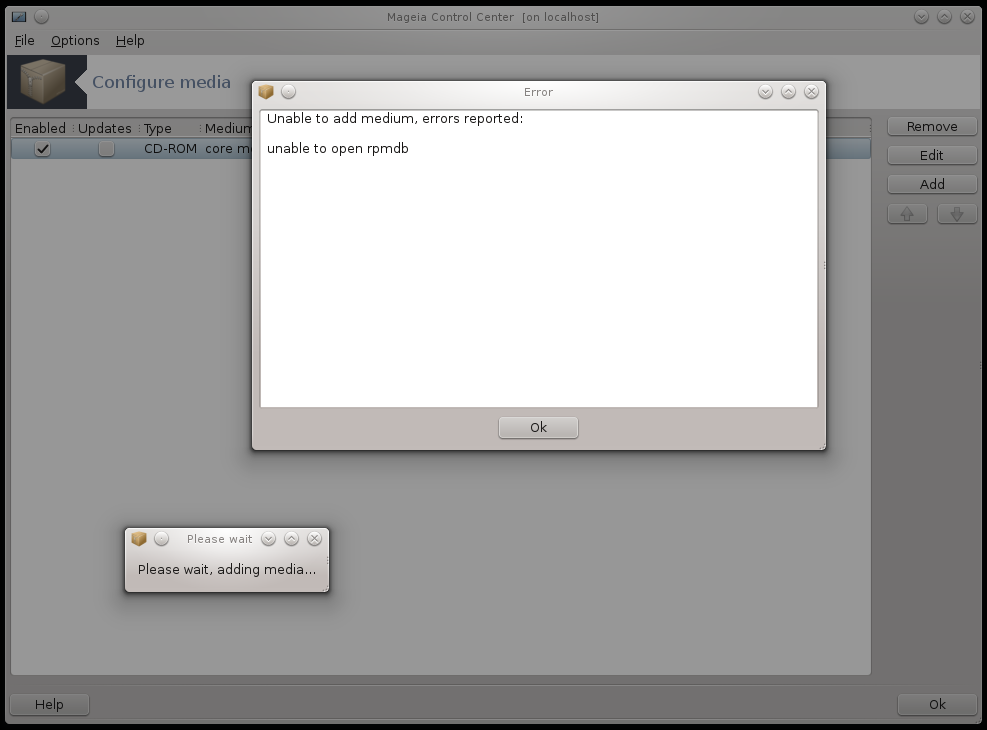Move the medium down with the down arrow
Image resolution: width=987 pixels, height=730 pixels.
pyautogui.click(x=957, y=214)
